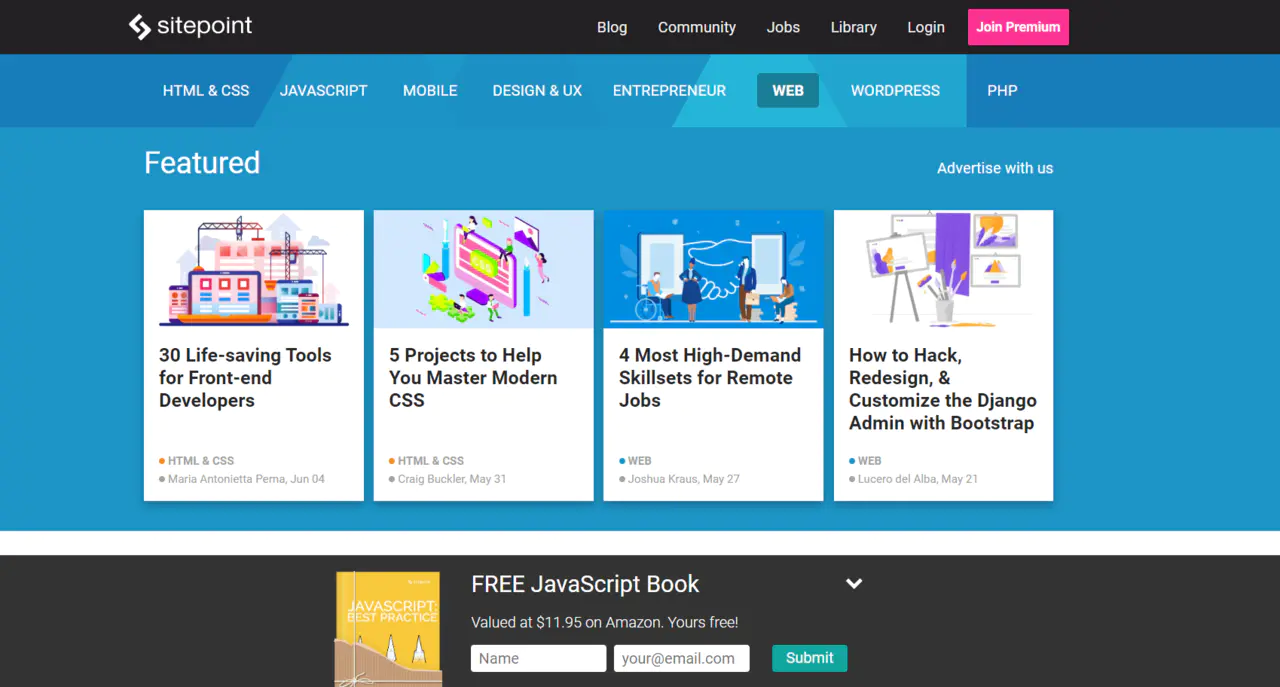This screenshot has height=687, width=1280.
Task: Select the highlighted Web category tab
Action: tap(788, 90)
